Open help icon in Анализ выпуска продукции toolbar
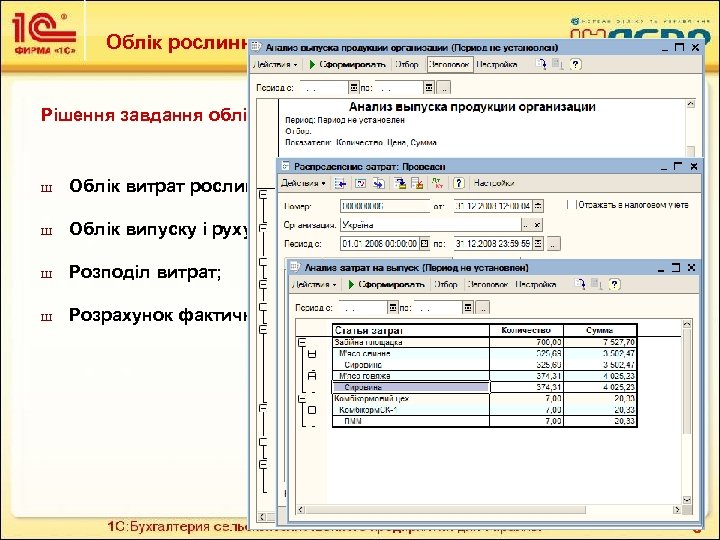Image resolution: width=720 pixels, height=540 pixels. click(575, 64)
